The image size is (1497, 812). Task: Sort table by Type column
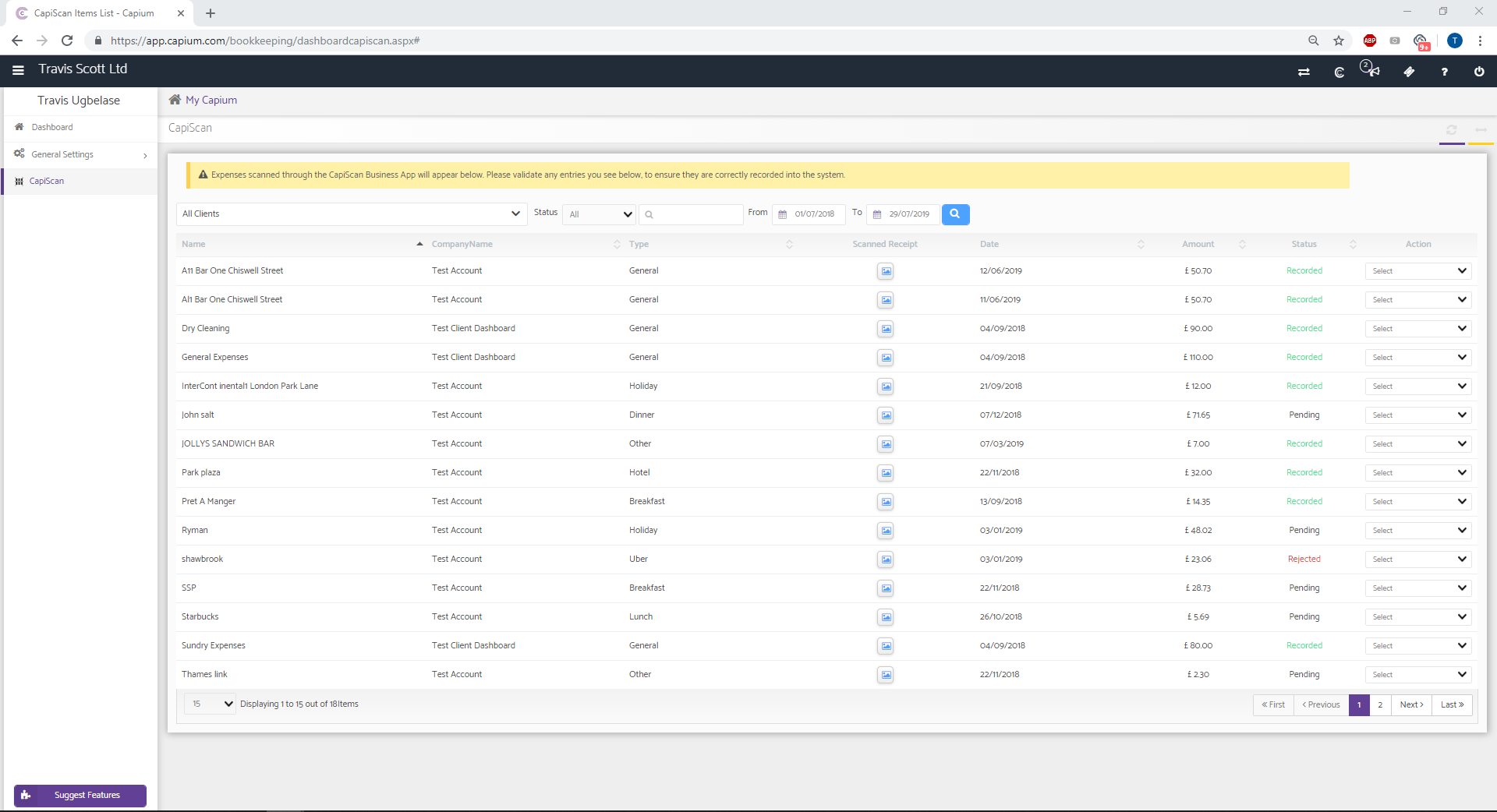pos(711,244)
